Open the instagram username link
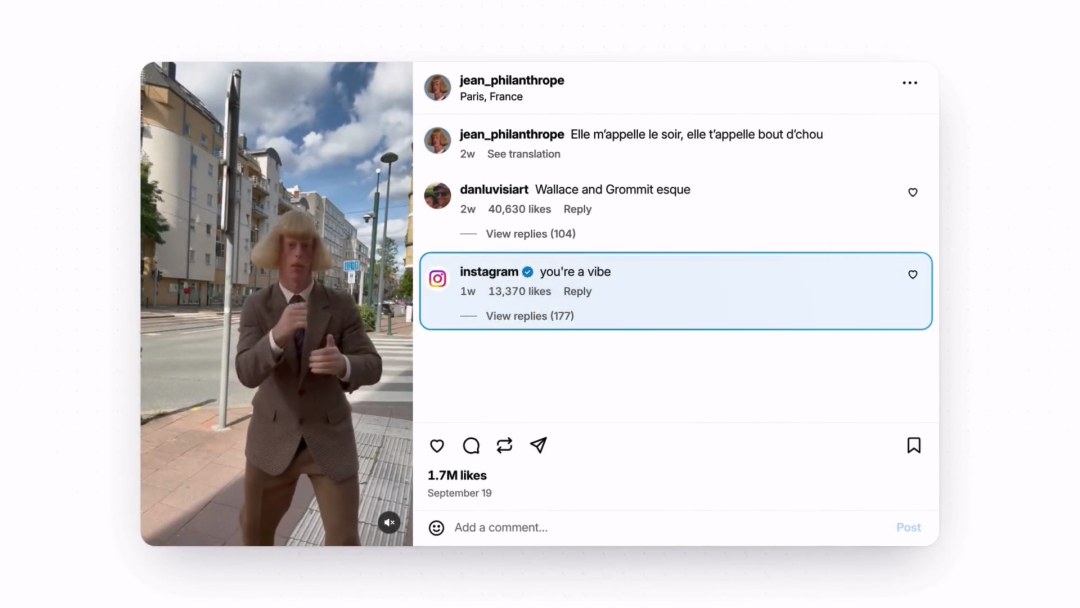Screen dimensions: 1080x608 point(489,272)
